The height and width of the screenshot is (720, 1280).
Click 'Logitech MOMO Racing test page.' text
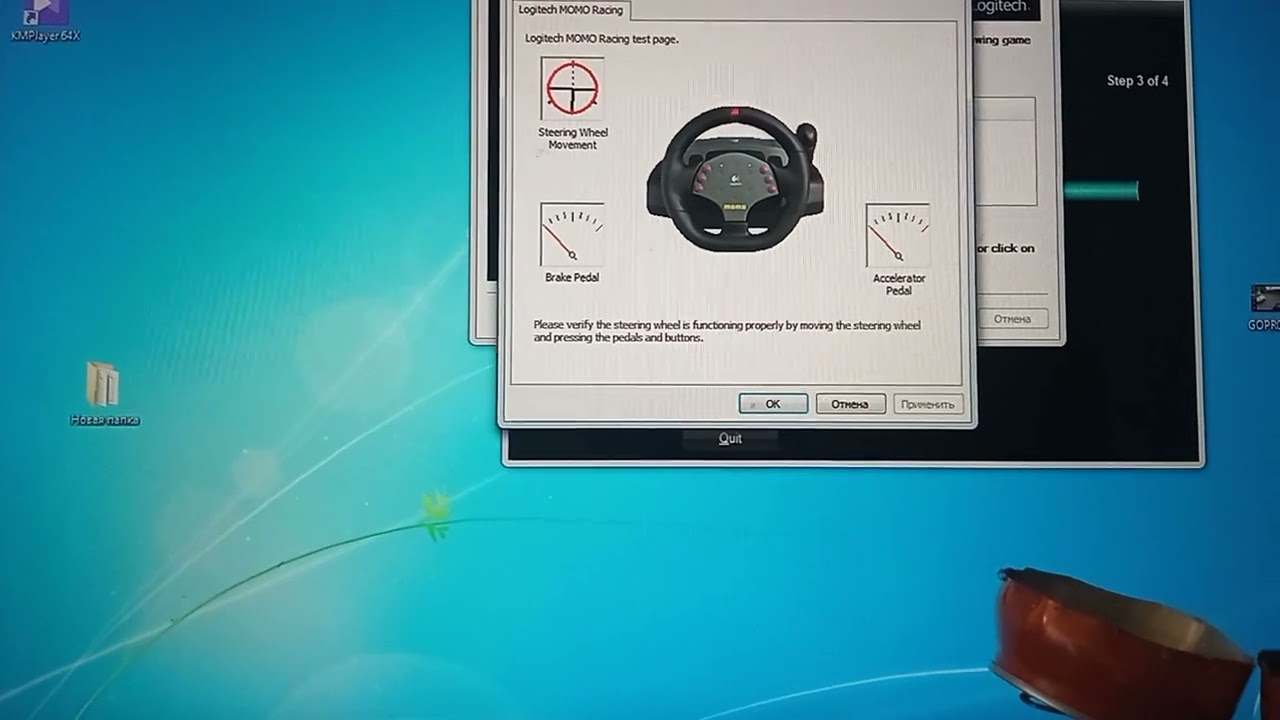coord(602,39)
